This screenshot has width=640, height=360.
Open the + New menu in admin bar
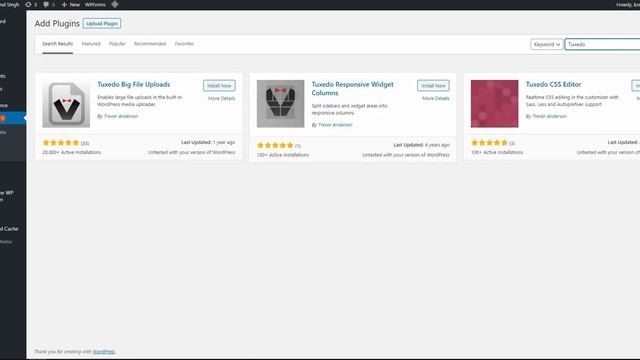(71, 4)
